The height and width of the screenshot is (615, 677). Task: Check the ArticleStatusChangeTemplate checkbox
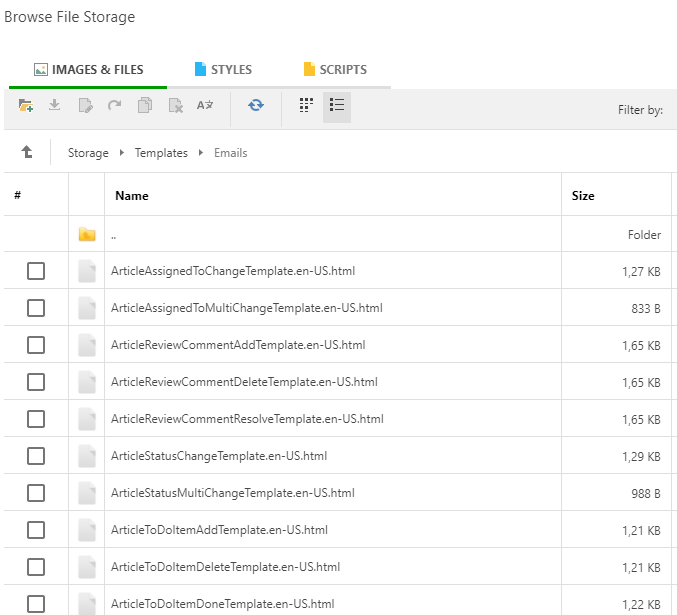[36, 456]
